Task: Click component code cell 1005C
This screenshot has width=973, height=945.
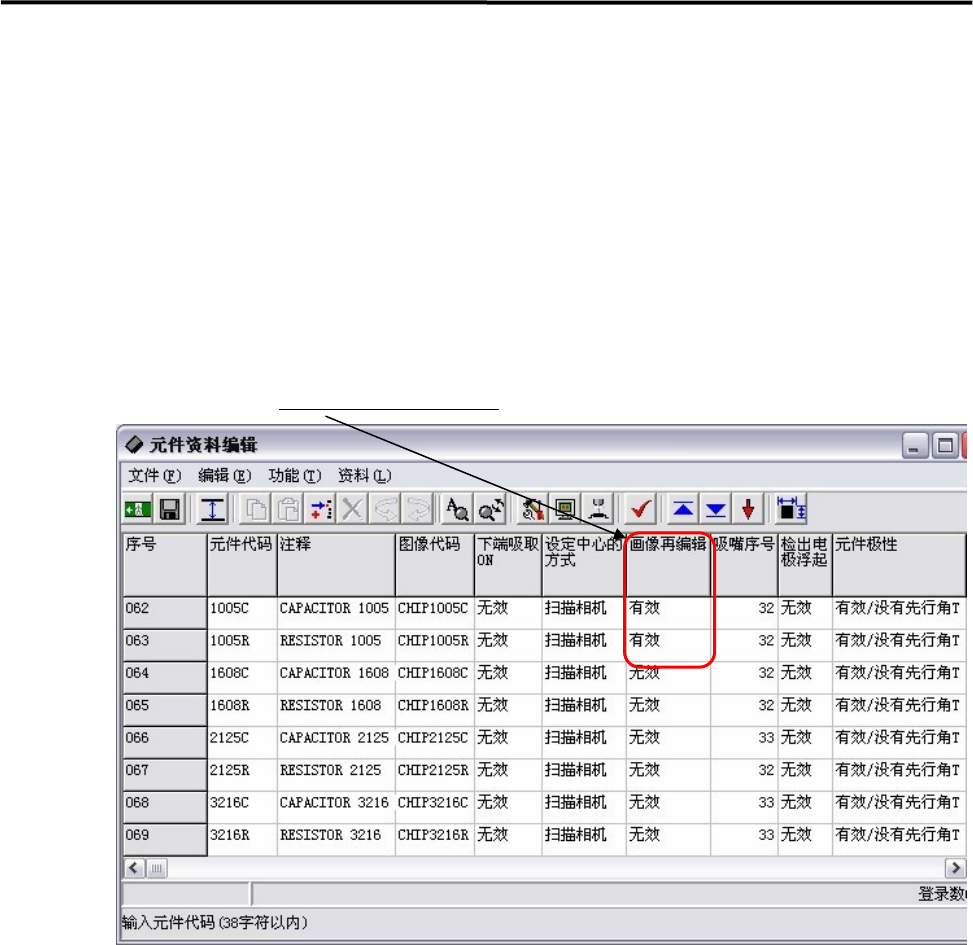Action: point(242,612)
